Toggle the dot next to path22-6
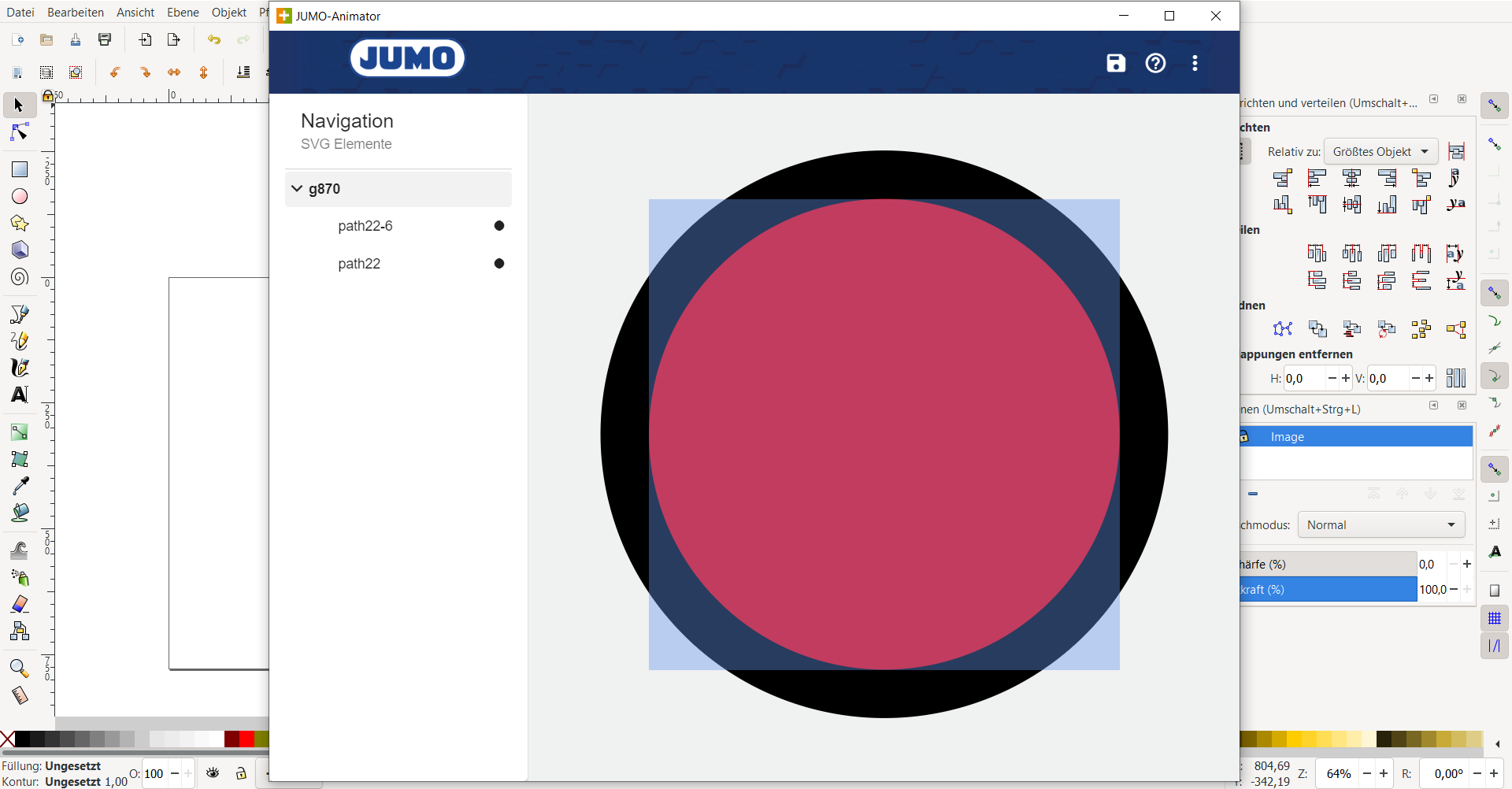The width and height of the screenshot is (1512, 789). 498,226
